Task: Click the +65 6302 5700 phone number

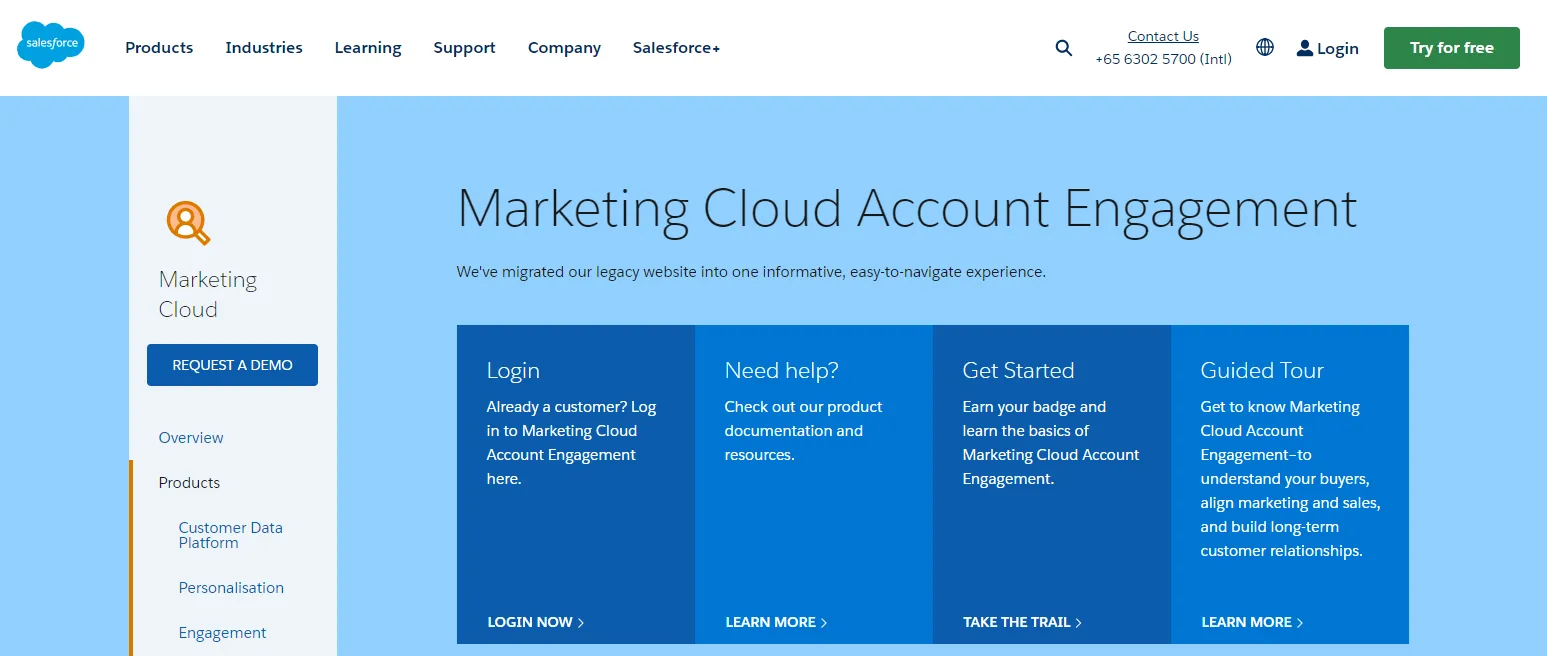Action: tap(1163, 59)
